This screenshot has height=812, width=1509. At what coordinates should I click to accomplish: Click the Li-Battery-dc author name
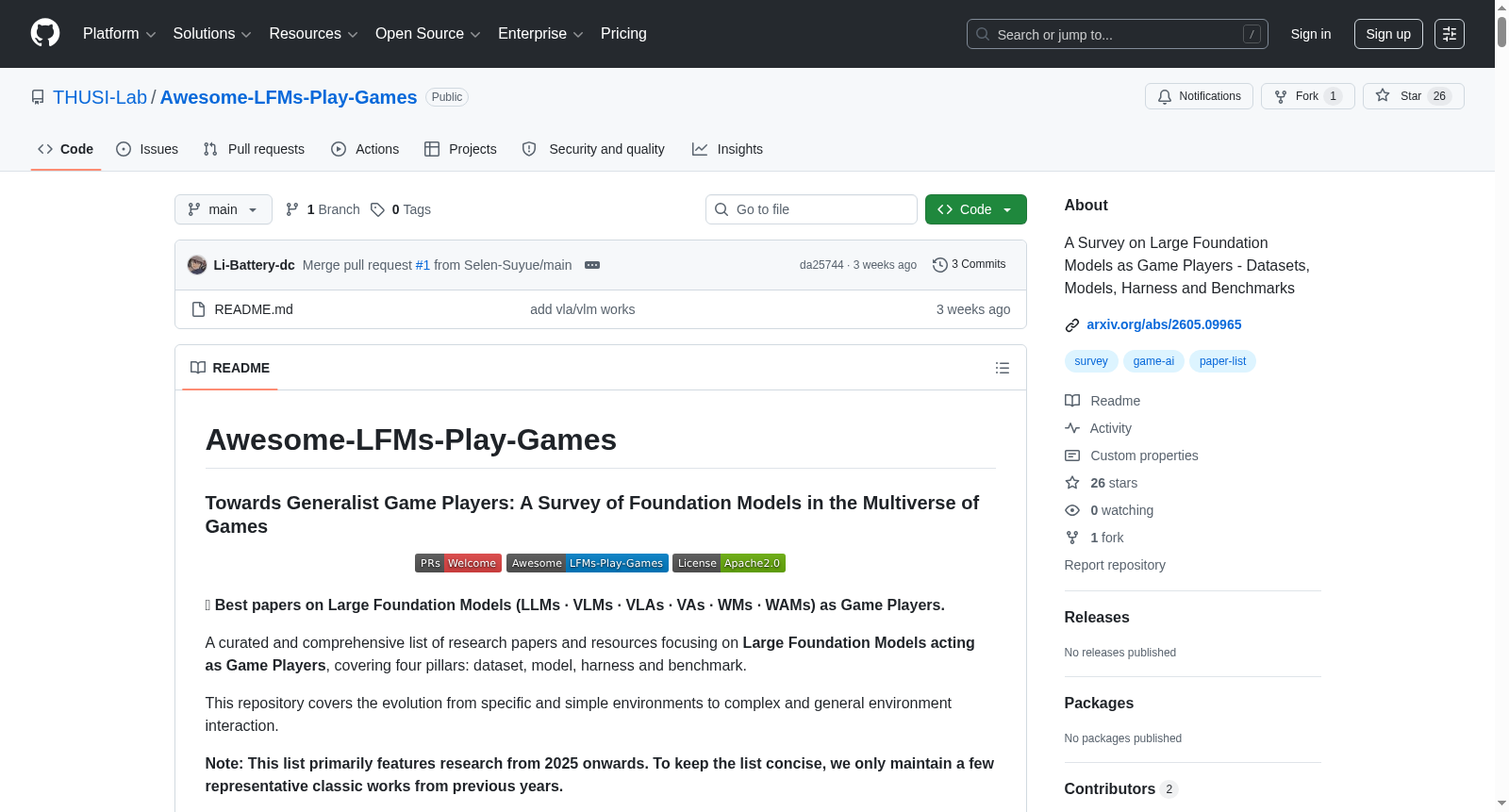(255, 265)
